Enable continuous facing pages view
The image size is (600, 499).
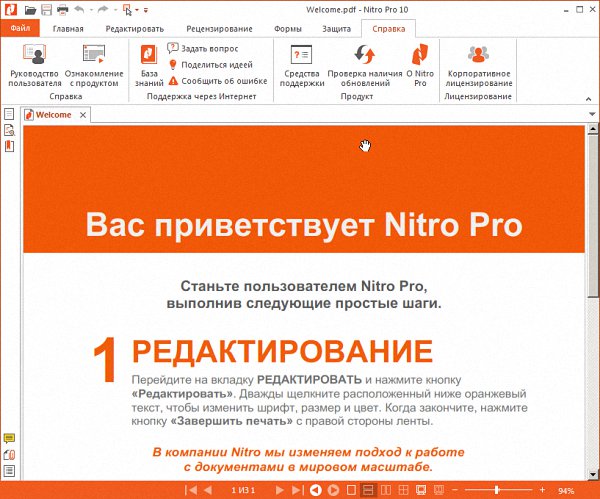[x=403, y=490]
